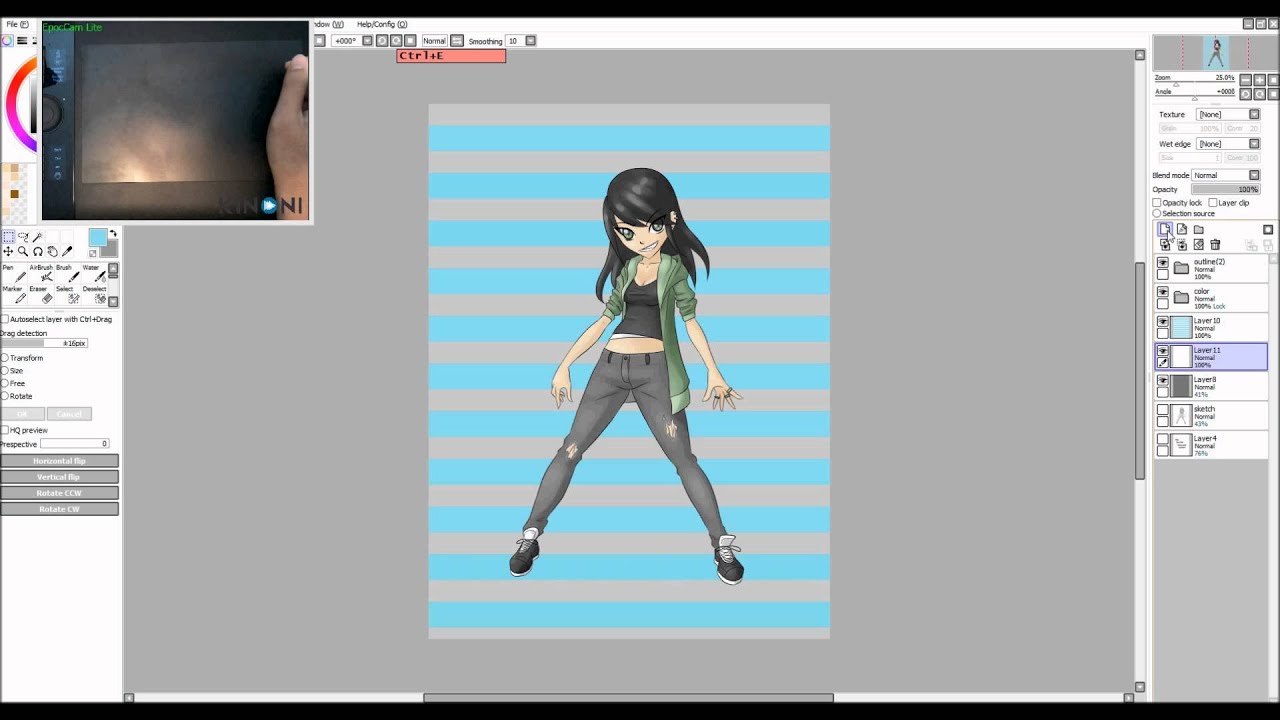Hide the outline(2) layer folder
This screenshot has width=1280, height=720.
pos(1163,263)
